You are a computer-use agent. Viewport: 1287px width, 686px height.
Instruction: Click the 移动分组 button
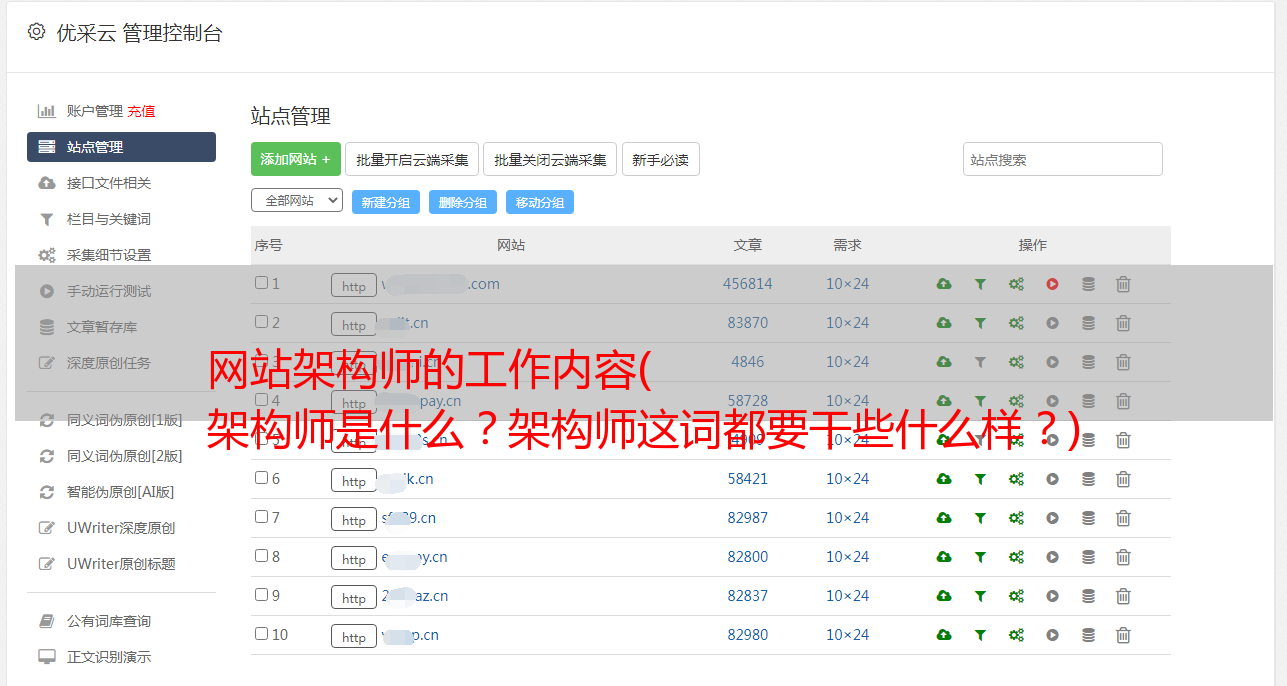(x=540, y=202)
